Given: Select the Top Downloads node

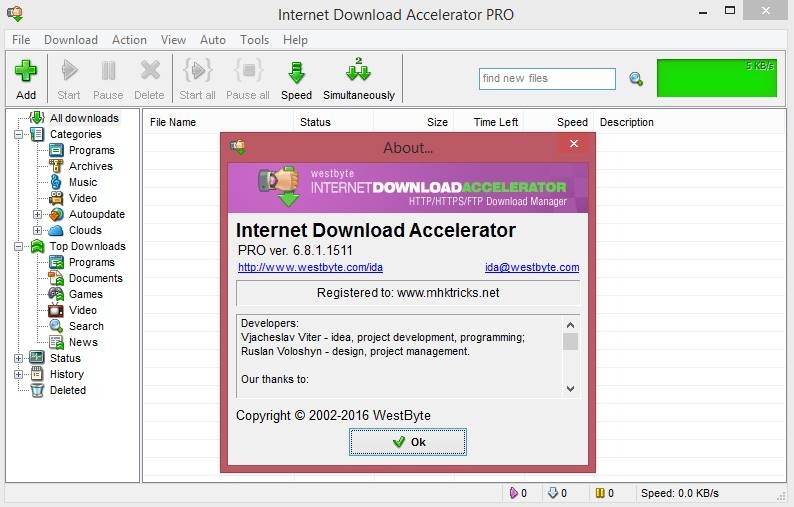Looking at the screenshot, I should [x=88, y=246].
